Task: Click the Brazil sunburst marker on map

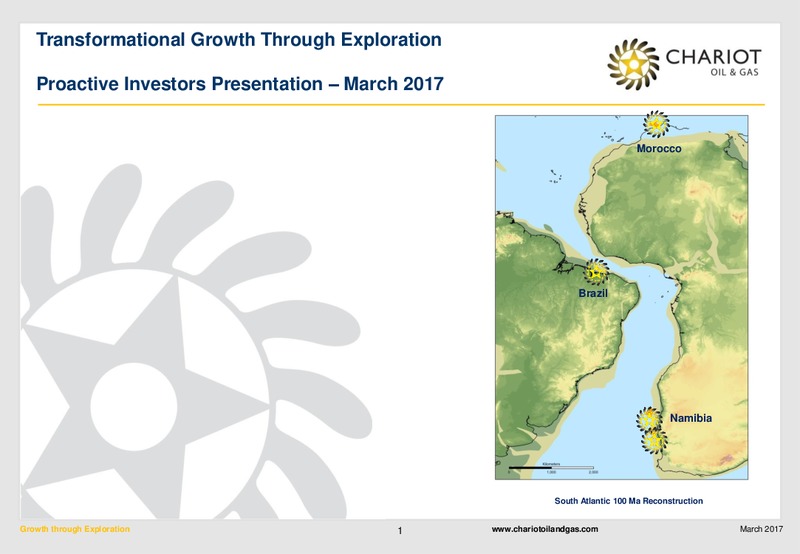Action: click(x=596, y=271)
